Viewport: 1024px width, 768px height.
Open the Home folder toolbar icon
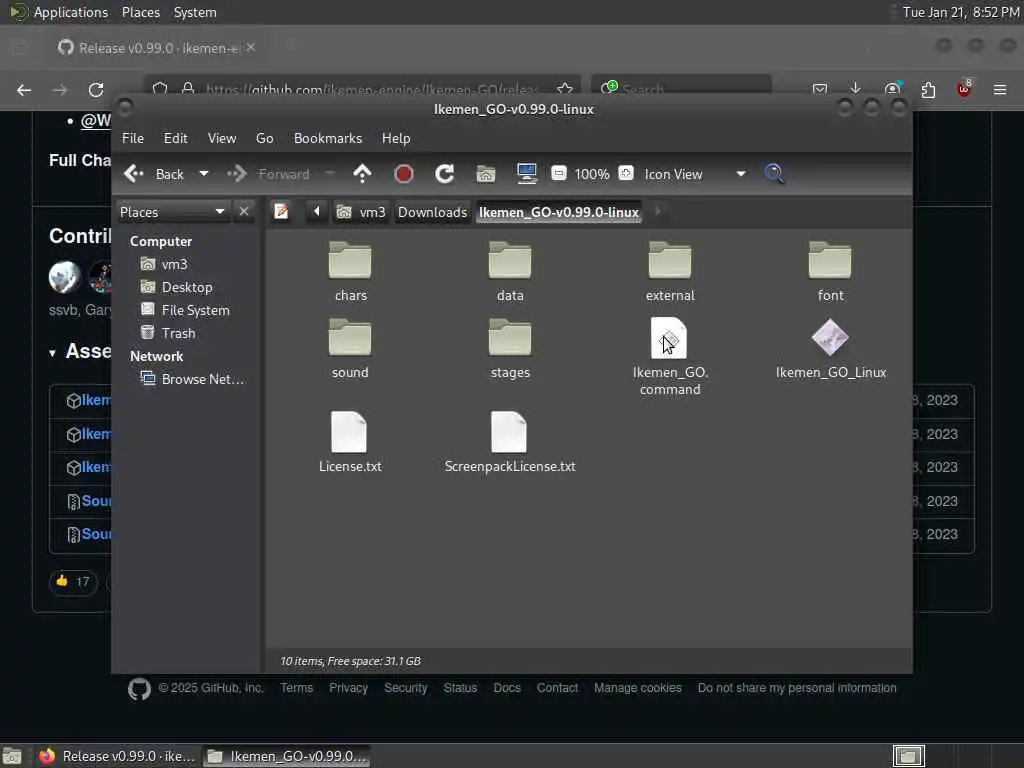point(486,174)
